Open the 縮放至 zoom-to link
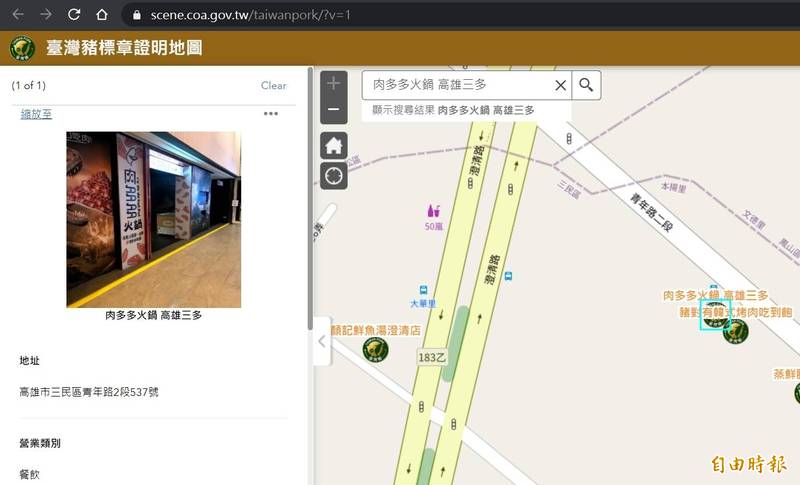 [x=36, y=114]
